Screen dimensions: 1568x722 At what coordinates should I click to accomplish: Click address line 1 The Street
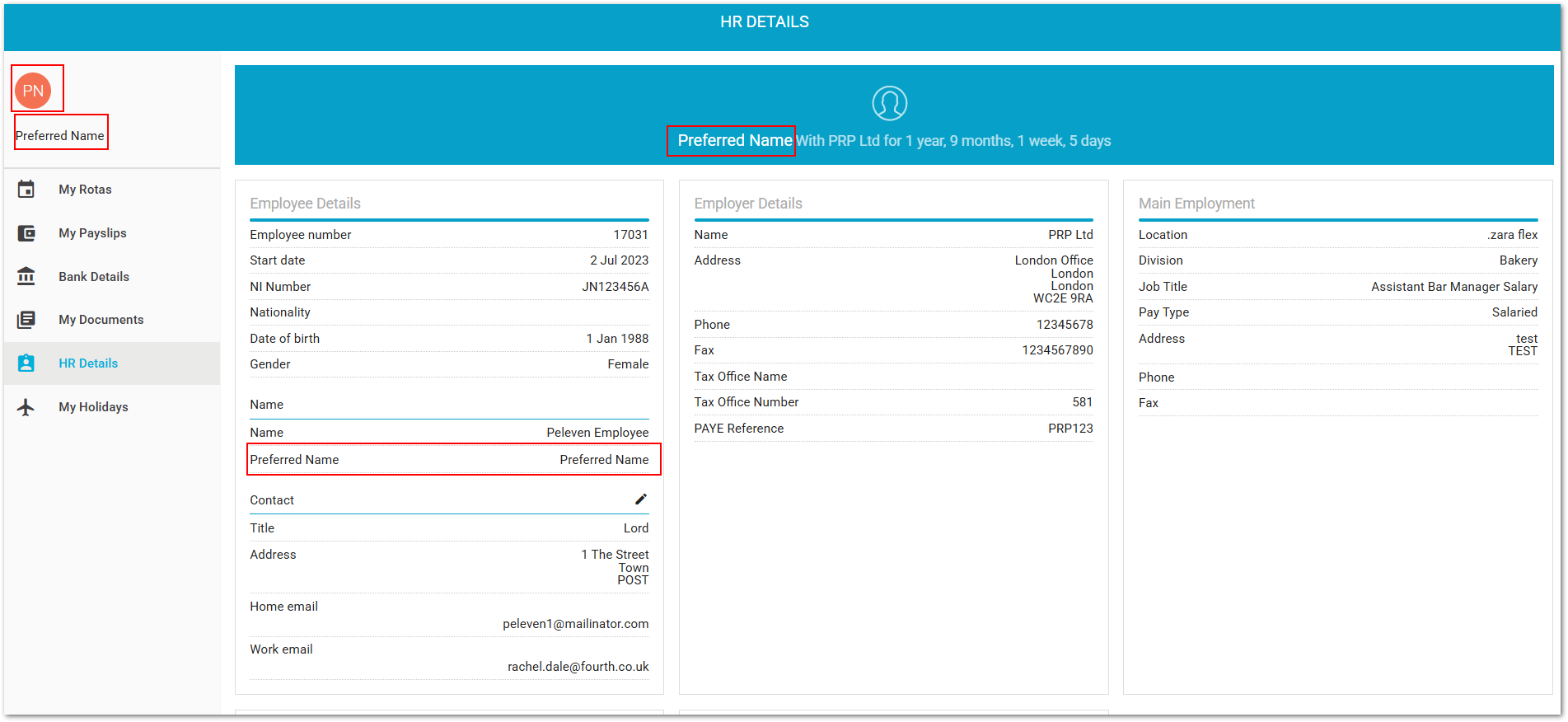615,555
